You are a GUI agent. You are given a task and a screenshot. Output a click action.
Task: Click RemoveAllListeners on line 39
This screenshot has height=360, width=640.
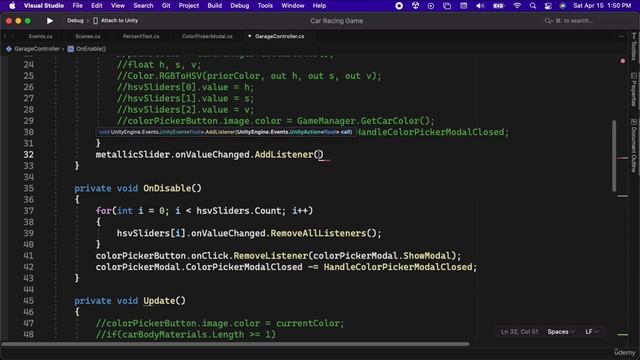tap(318, 233)
